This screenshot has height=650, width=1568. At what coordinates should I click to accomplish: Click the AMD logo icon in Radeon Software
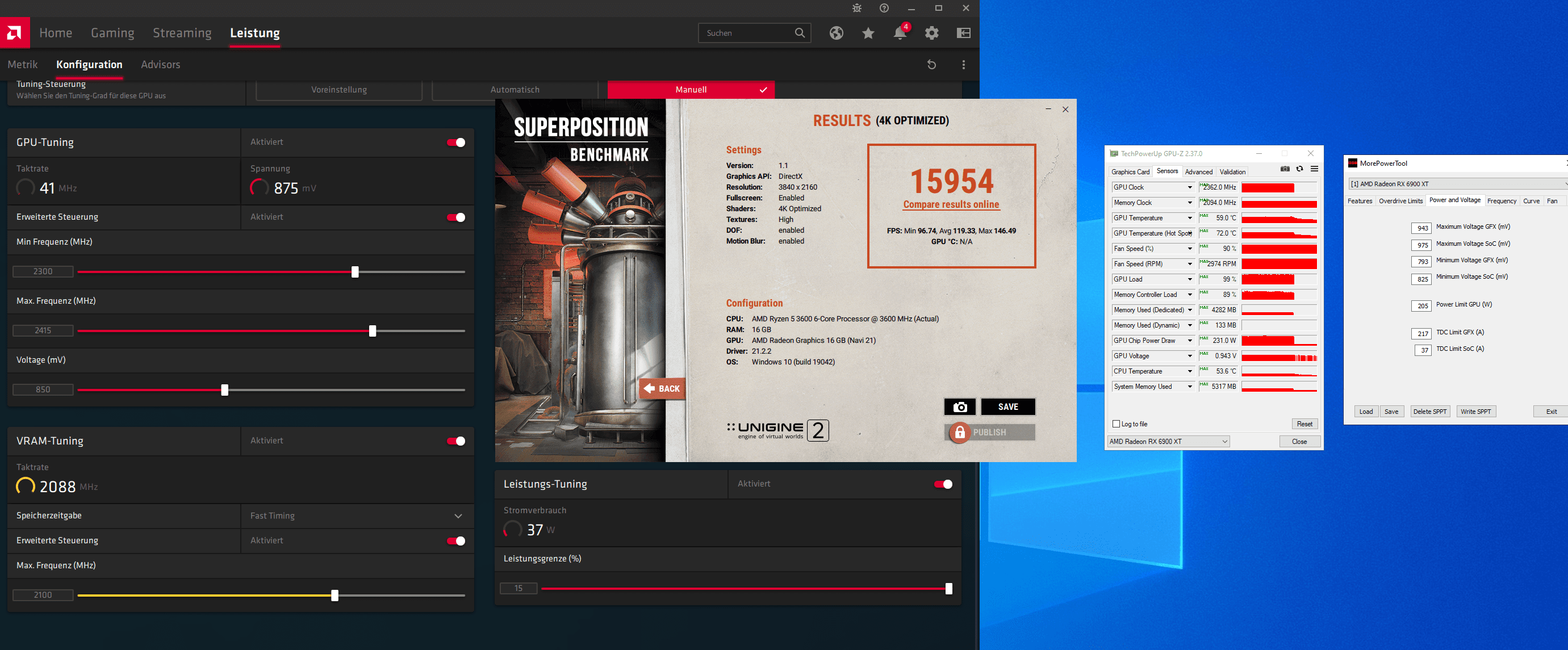point(15,33)
